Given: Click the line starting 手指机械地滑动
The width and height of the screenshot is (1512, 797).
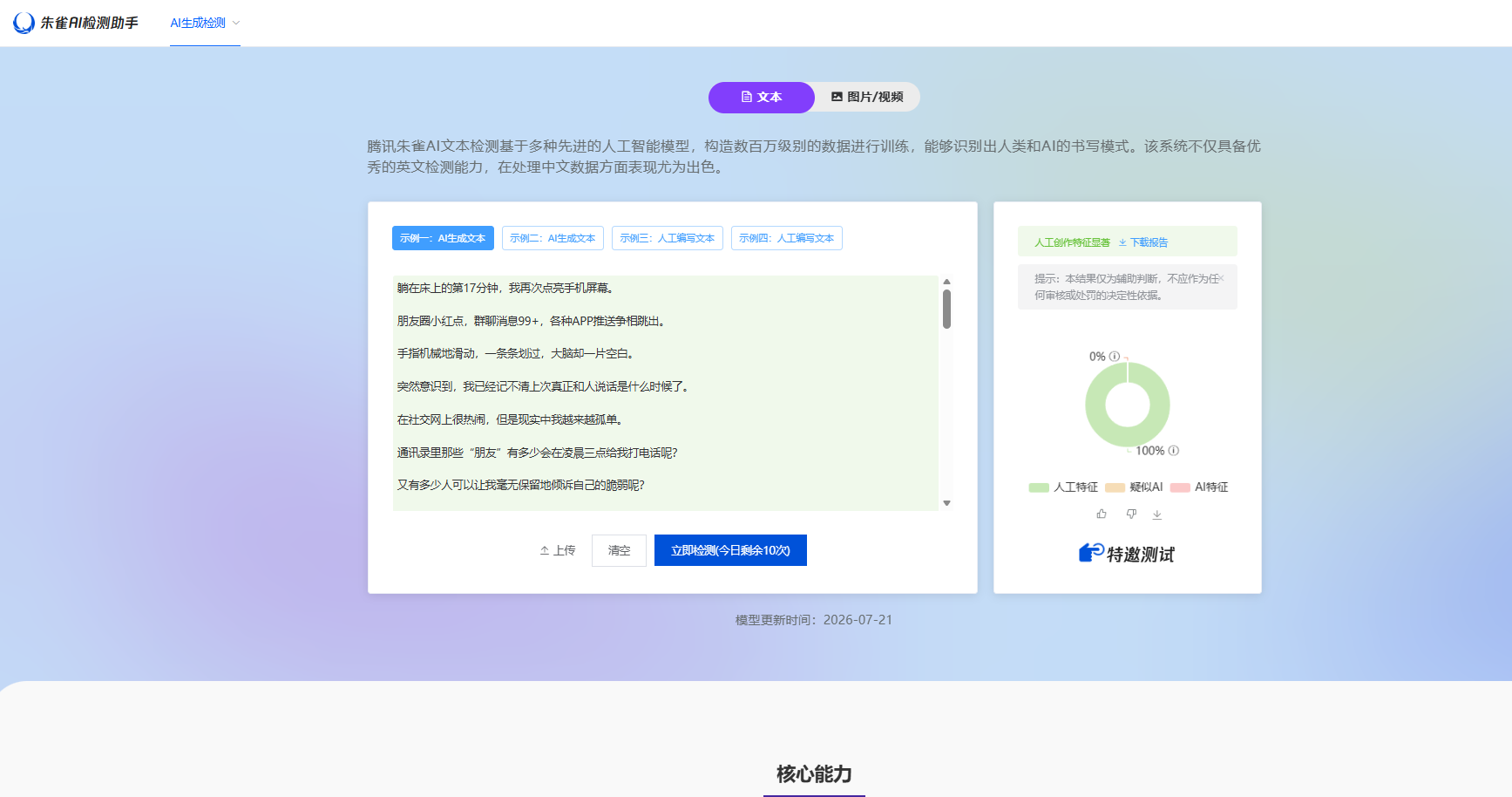Looking at the screenshot, I should 518,353.
